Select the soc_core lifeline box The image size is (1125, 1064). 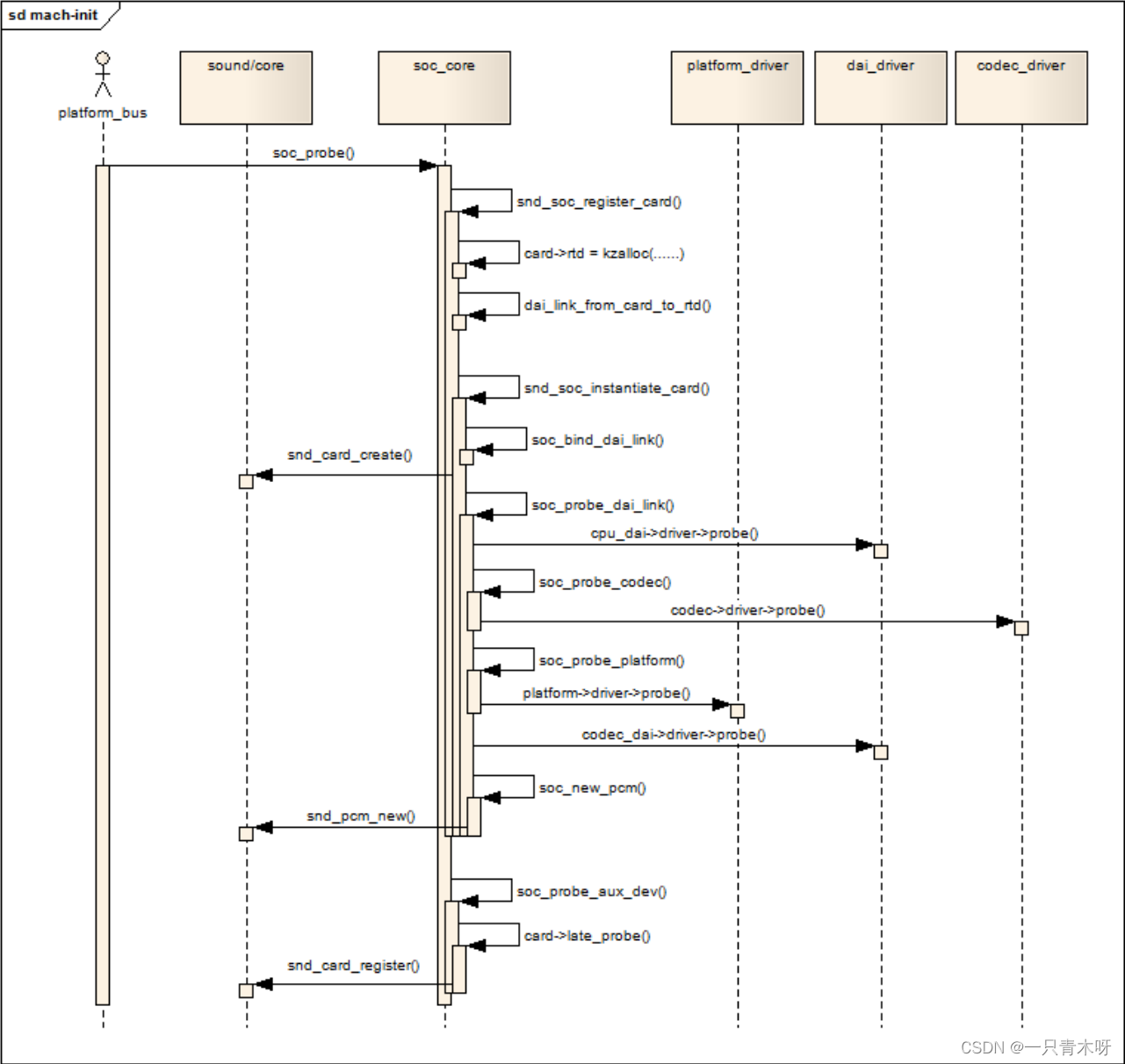click(444, 87)
